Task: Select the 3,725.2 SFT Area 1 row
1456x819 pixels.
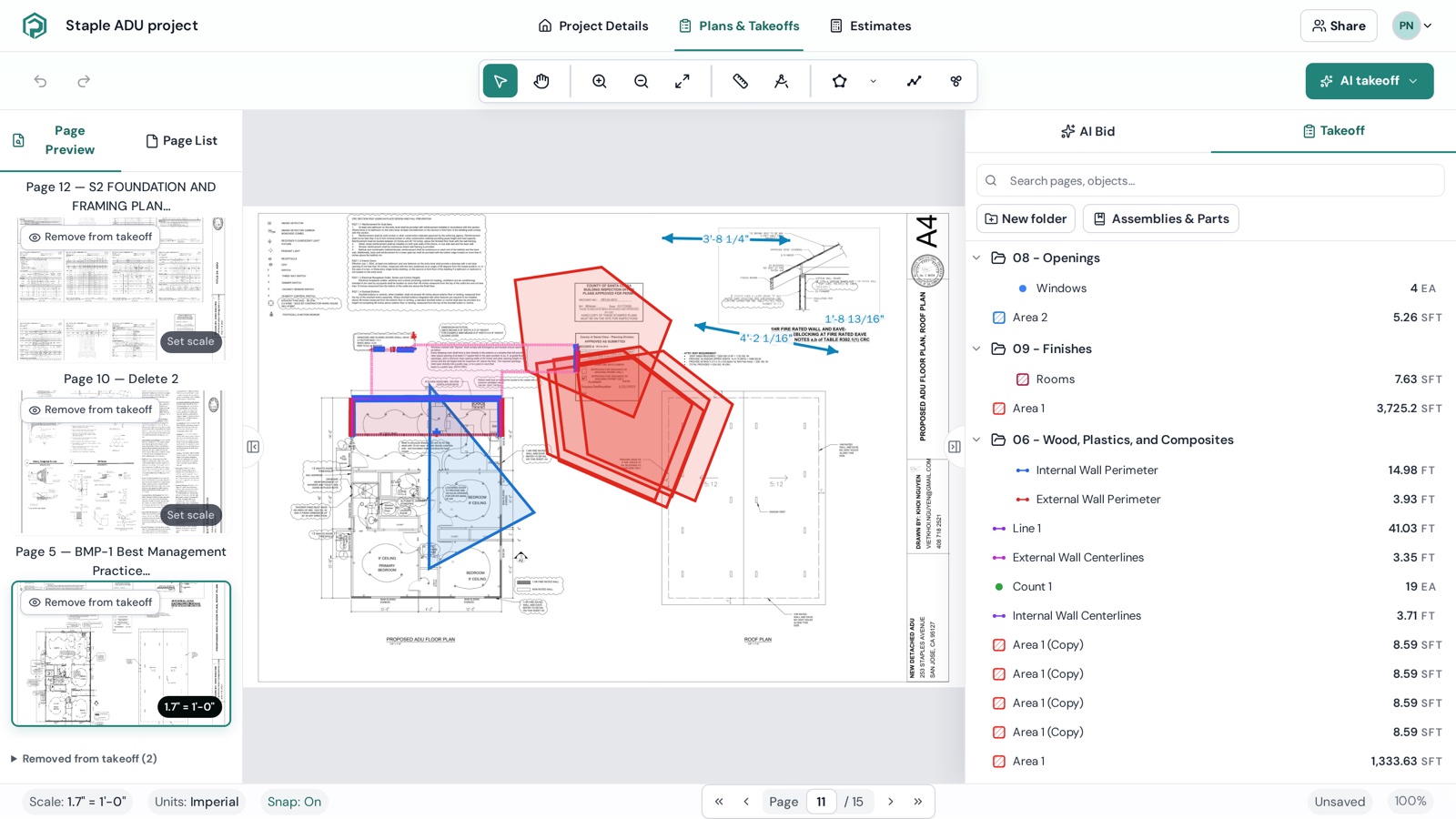Action: point(1210,409)
